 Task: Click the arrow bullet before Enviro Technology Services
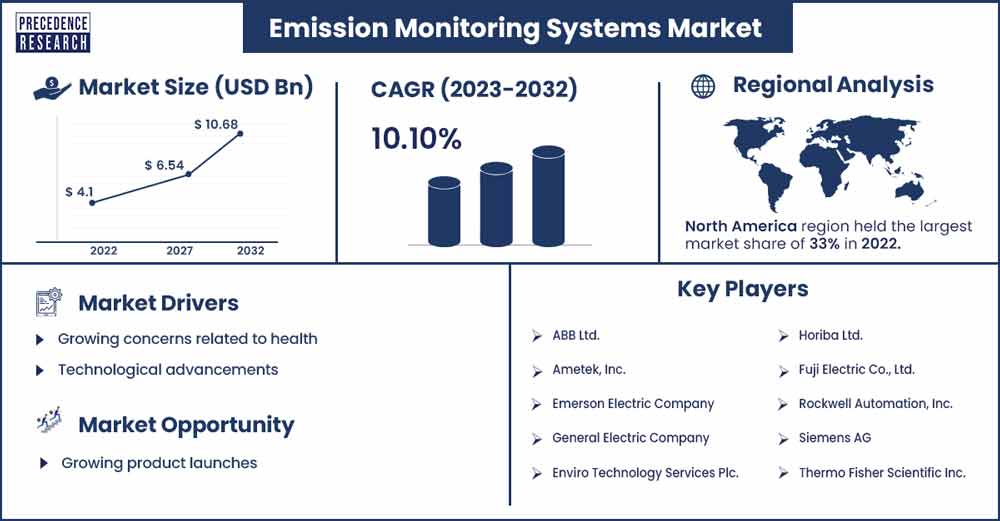pyautogui.click(x=537, y=473)
